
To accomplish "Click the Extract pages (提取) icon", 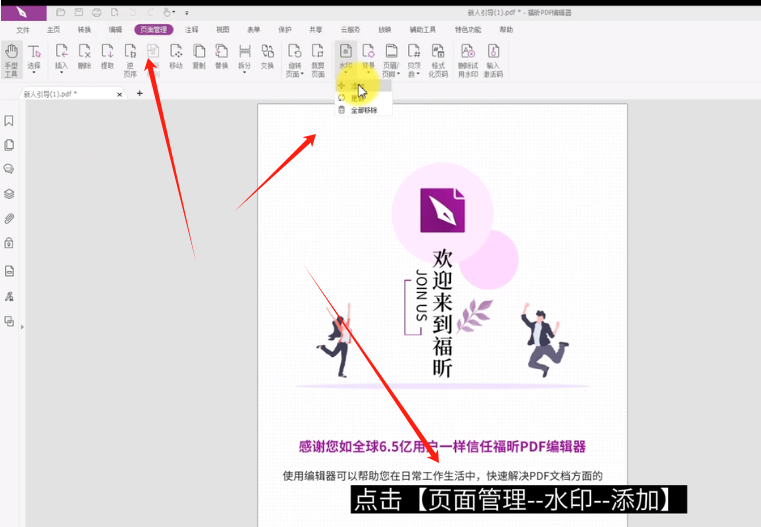I will pyautogui.click(x=107, y=56).
